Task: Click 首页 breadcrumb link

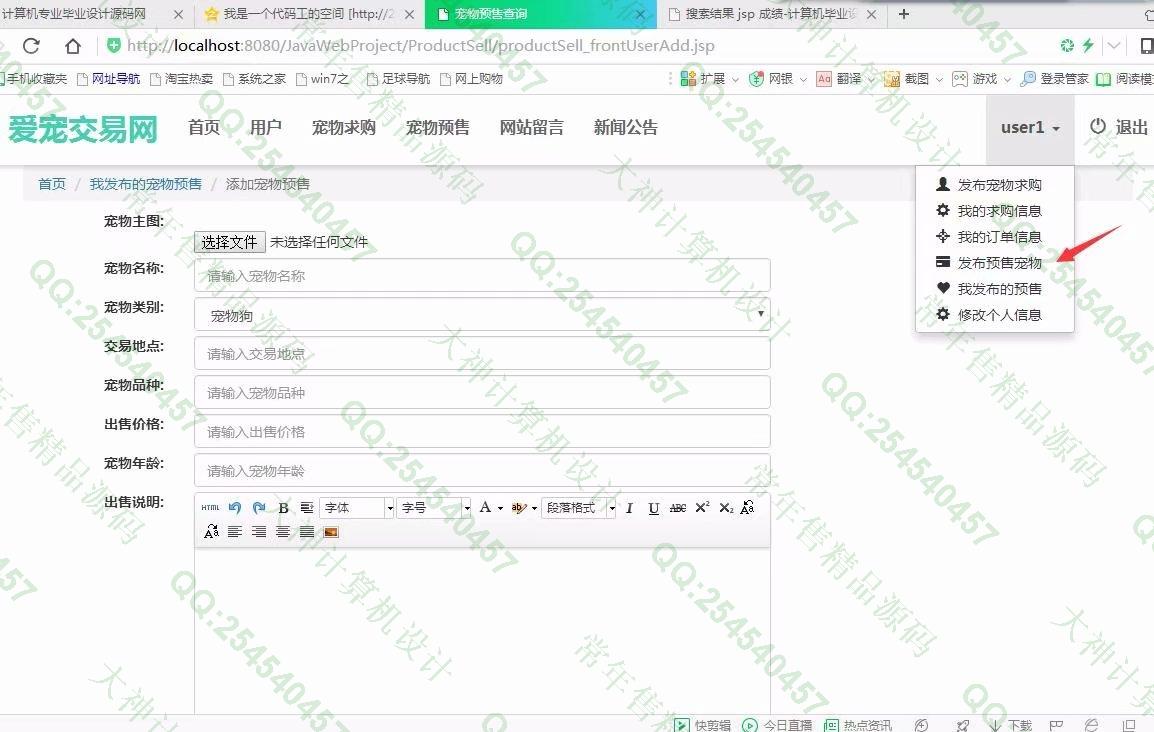Action: [52, 184]
